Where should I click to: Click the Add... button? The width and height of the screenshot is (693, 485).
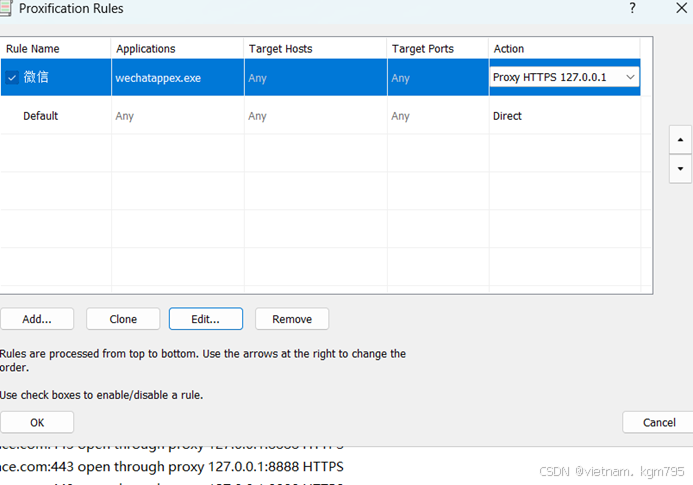37,319
